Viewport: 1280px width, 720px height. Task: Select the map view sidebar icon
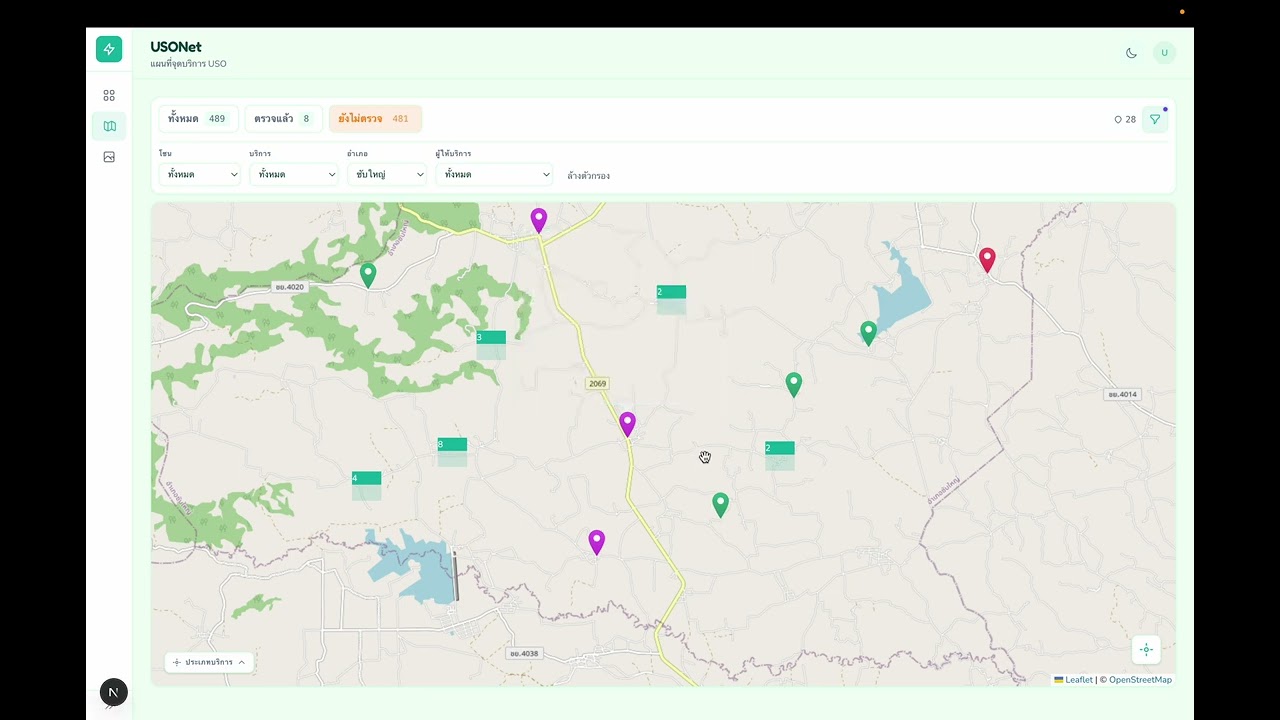click(x=109, y=126)
